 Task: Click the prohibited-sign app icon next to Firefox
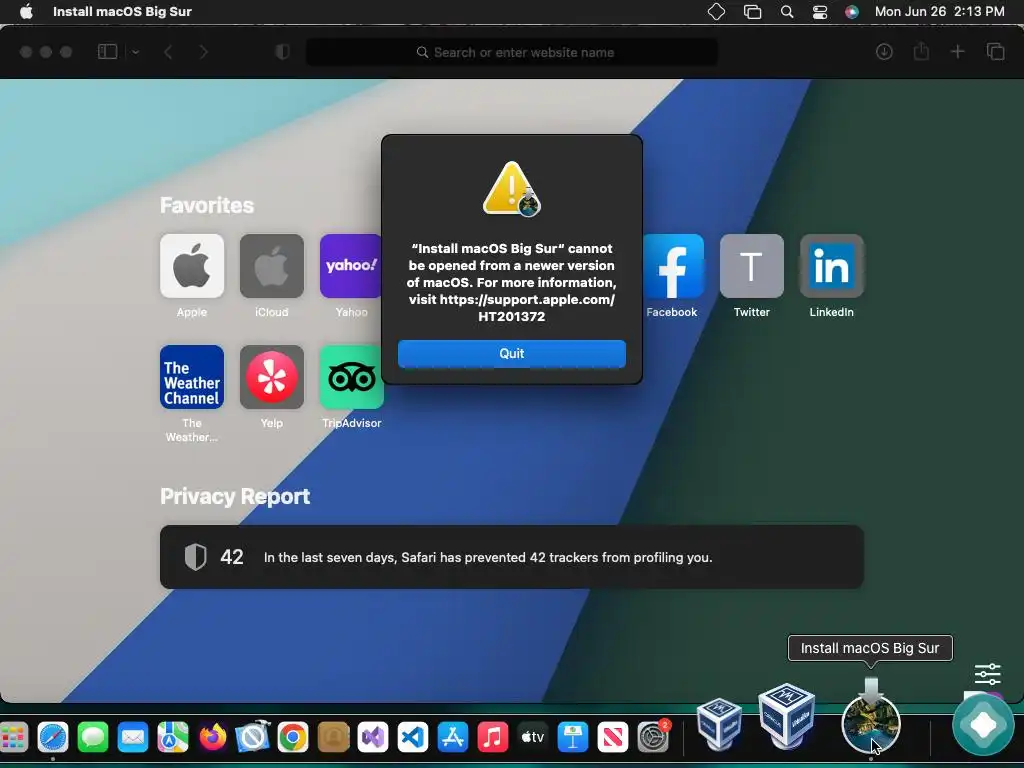pos(253,737)
